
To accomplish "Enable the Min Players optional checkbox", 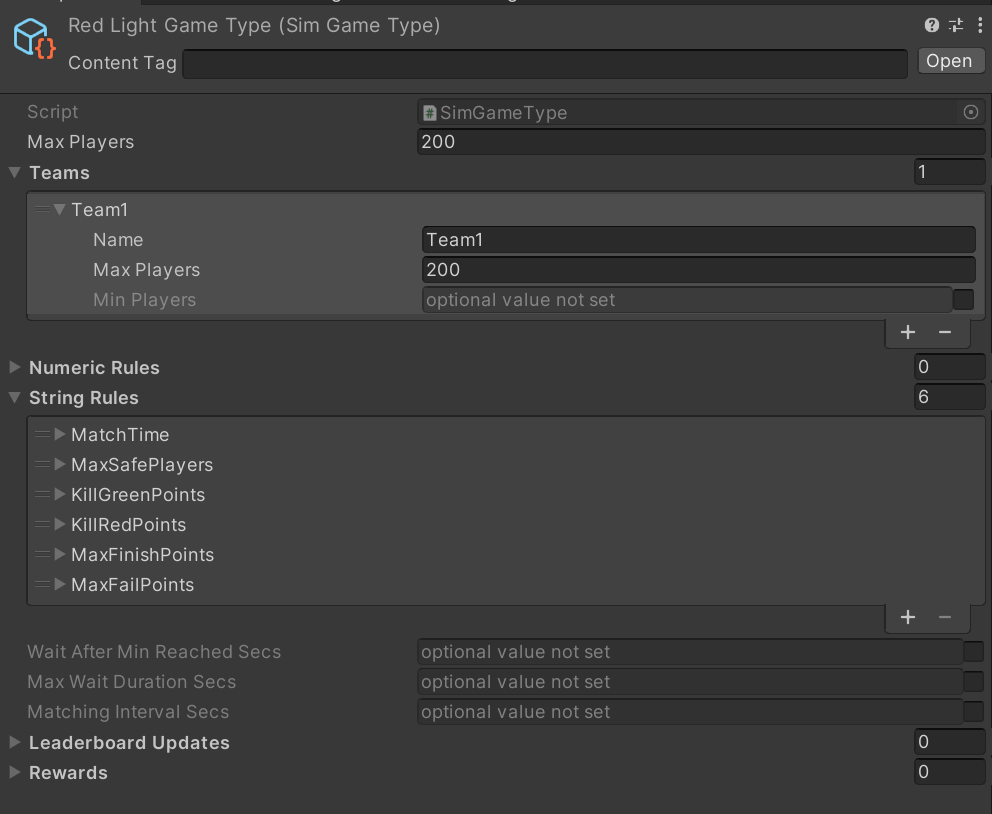I will [963, 300].
